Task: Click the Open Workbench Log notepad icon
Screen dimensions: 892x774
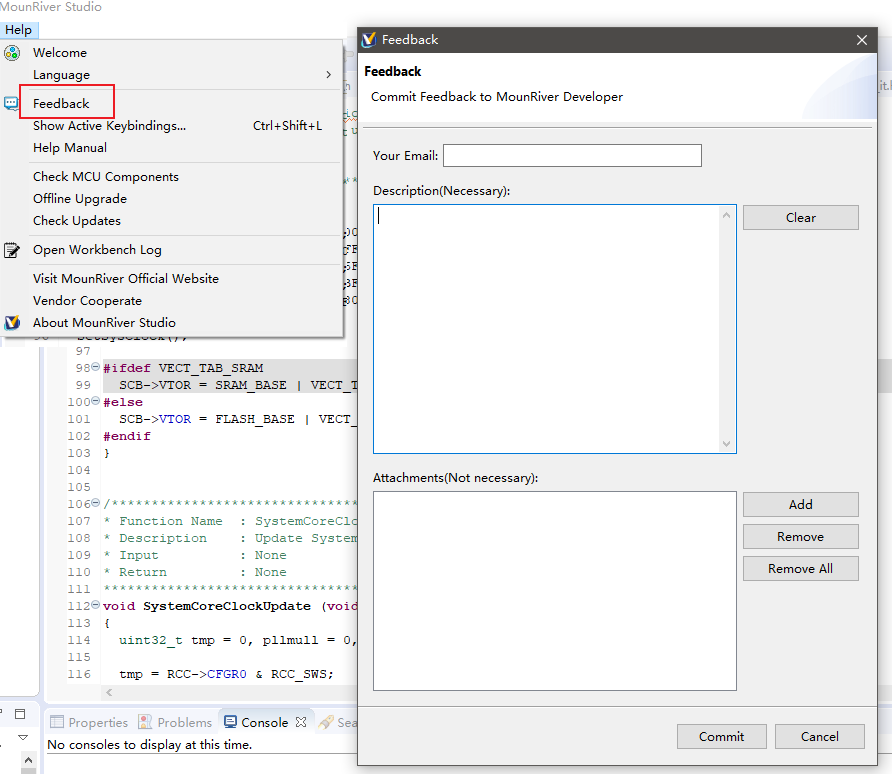Action: coord(12,250)
